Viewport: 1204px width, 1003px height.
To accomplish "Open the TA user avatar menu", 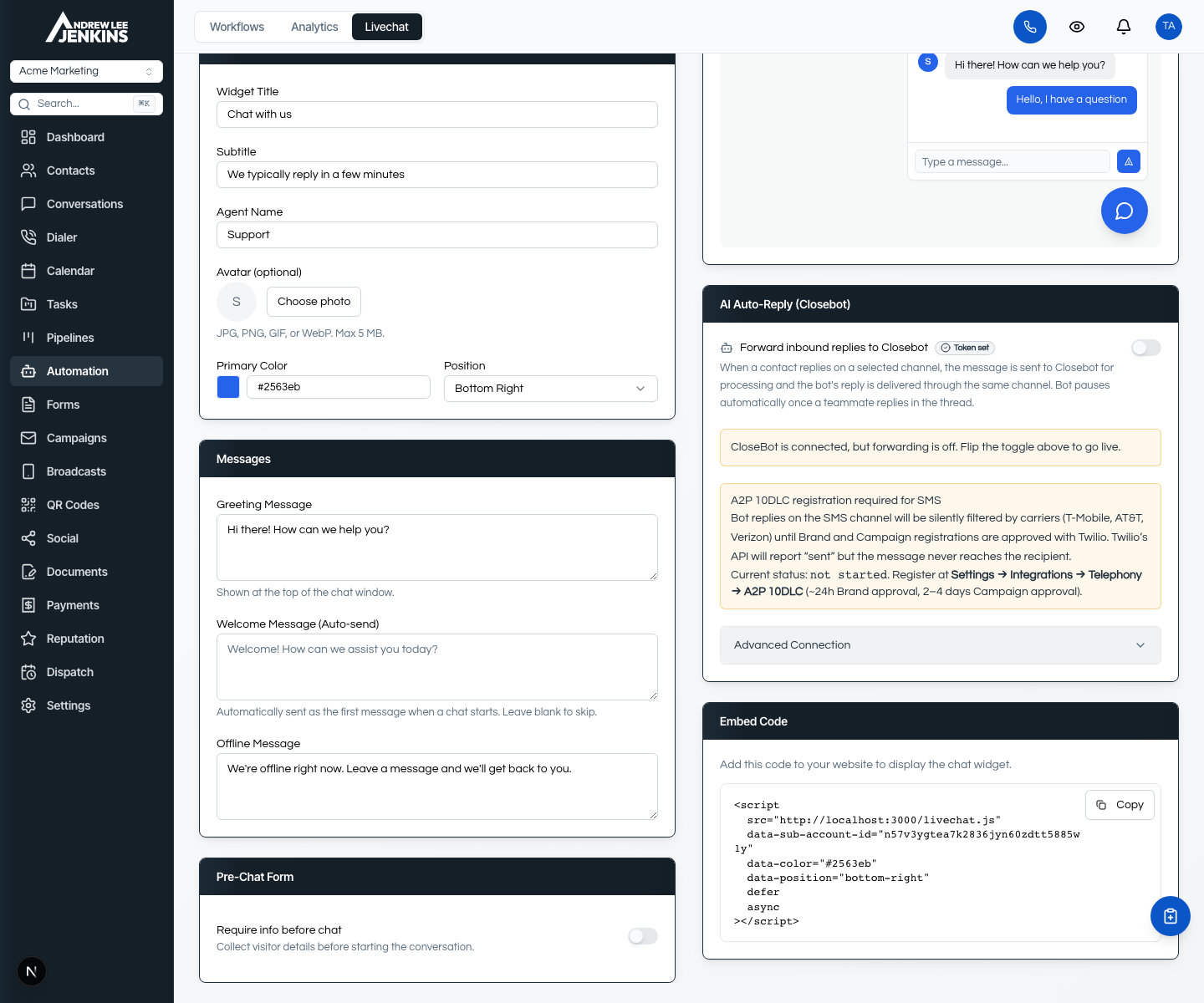I will click(x=1169, y=27).
